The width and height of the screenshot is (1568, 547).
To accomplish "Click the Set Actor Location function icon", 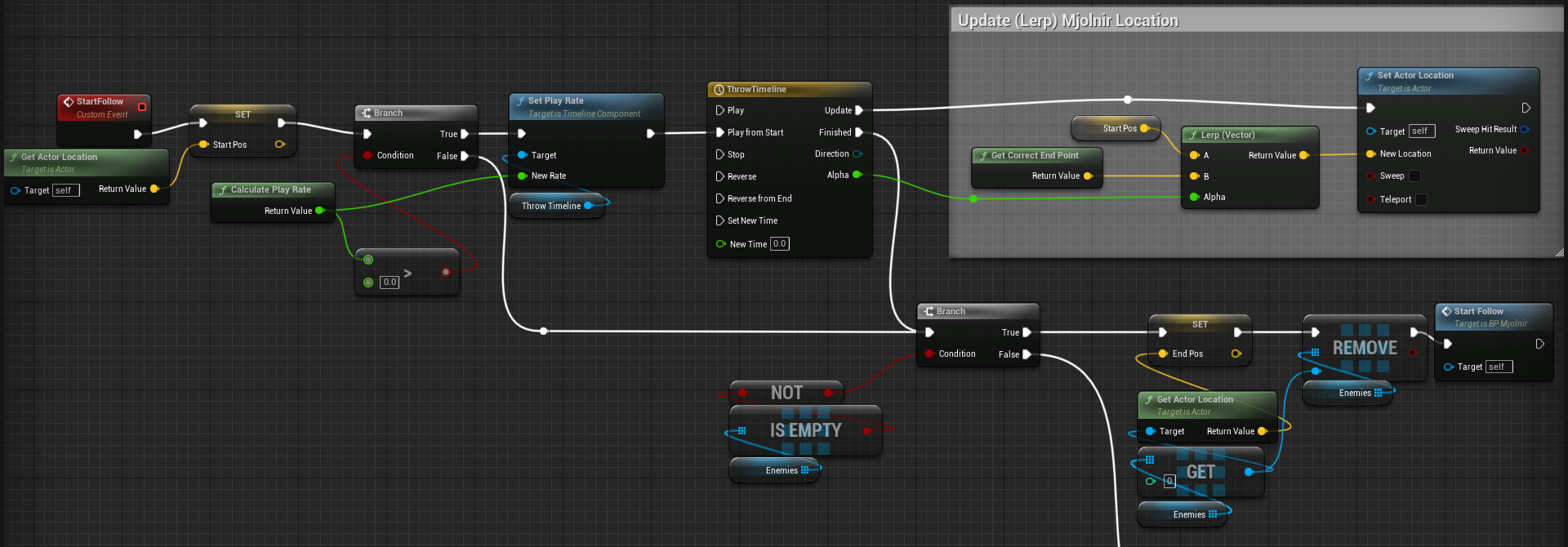I will tap(1370, 76).
